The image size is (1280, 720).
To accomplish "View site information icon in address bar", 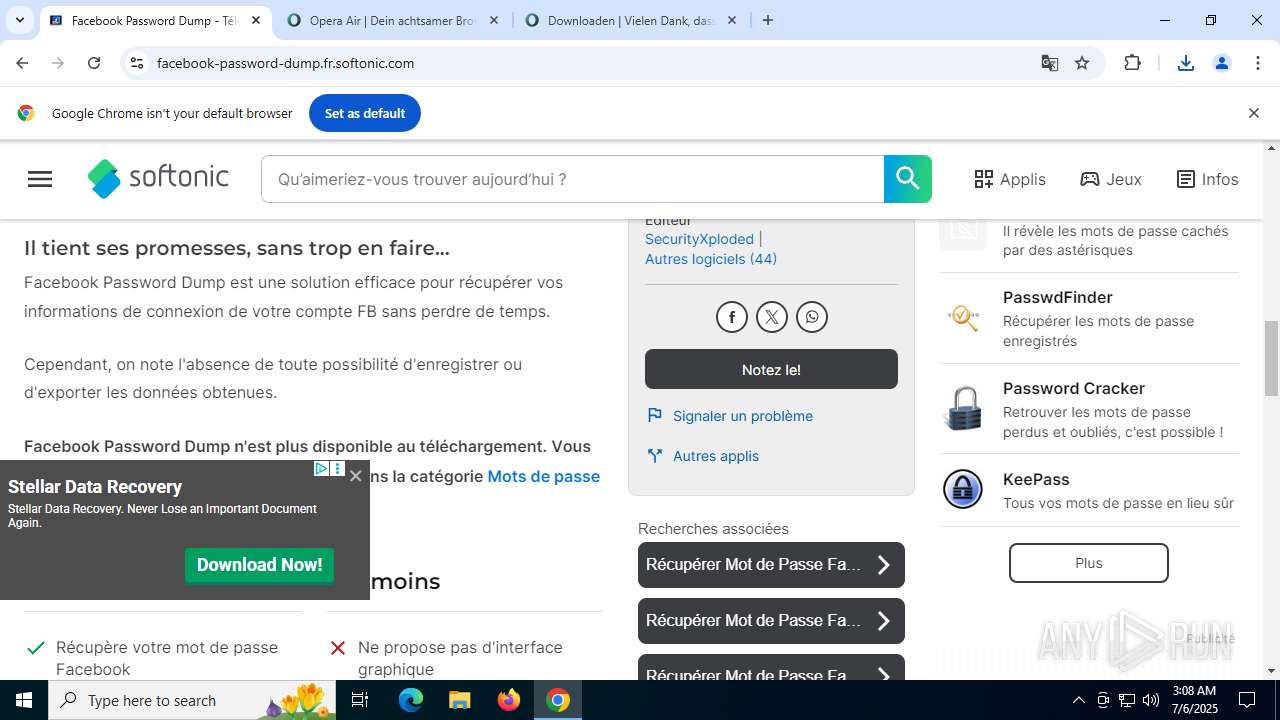I will 137,63.
